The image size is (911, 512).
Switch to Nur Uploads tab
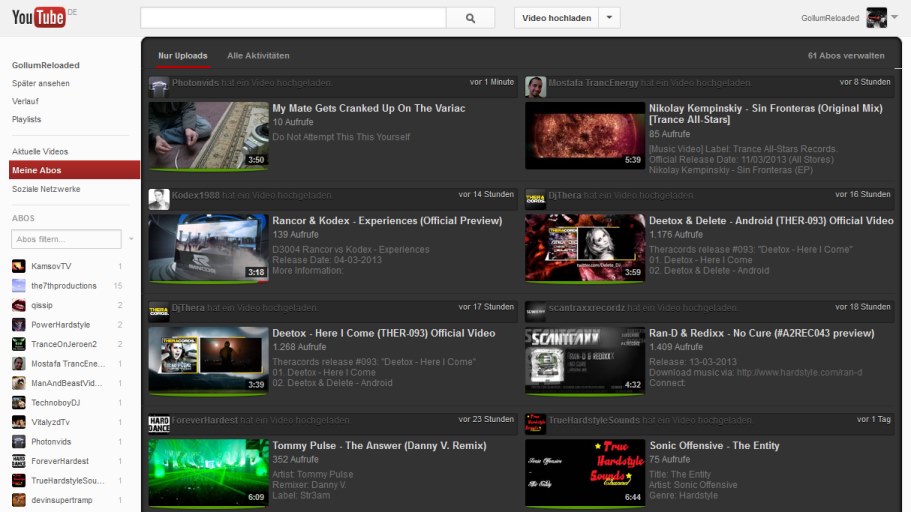tap(182, 56)
